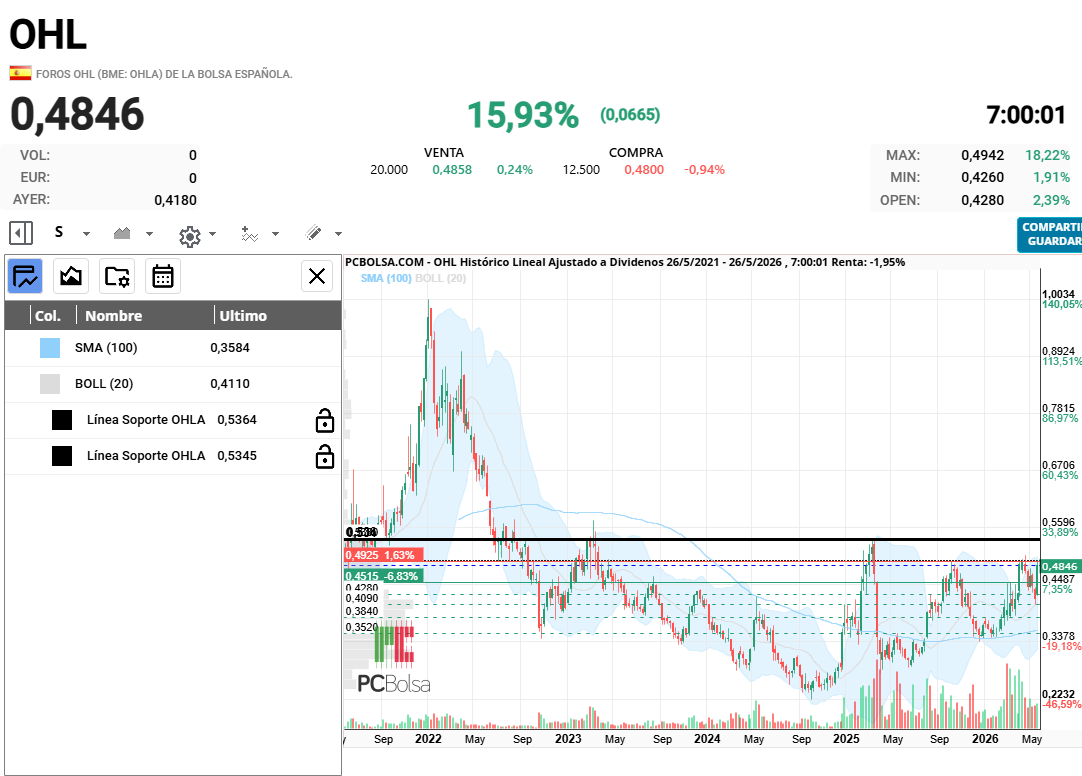
Task: Toggle lock on Línea Soporte OHLA 0,5364
Action: coord(324,420)
